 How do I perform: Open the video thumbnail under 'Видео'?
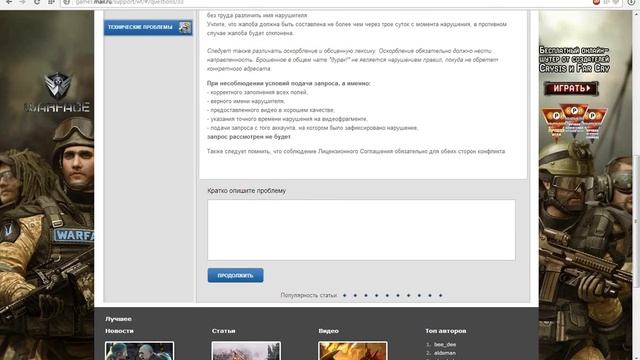[353, 351]
